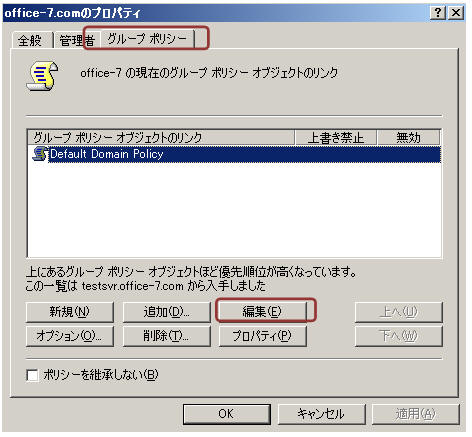Screen dimensions: 472x437
Task: Click the 新規(N) button
Action: 70,312
